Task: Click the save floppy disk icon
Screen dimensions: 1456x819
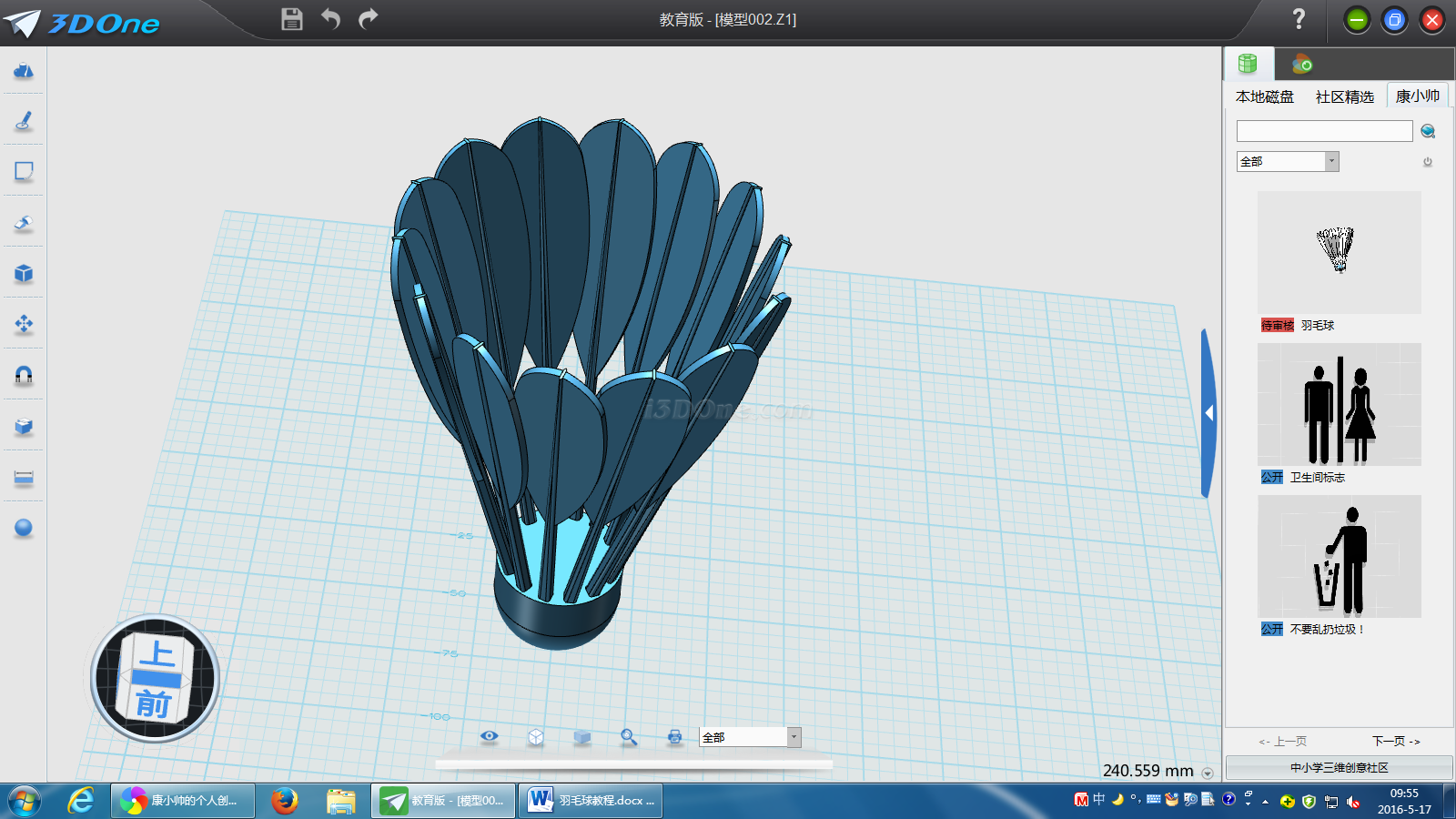Action: [x=291, y=19]
